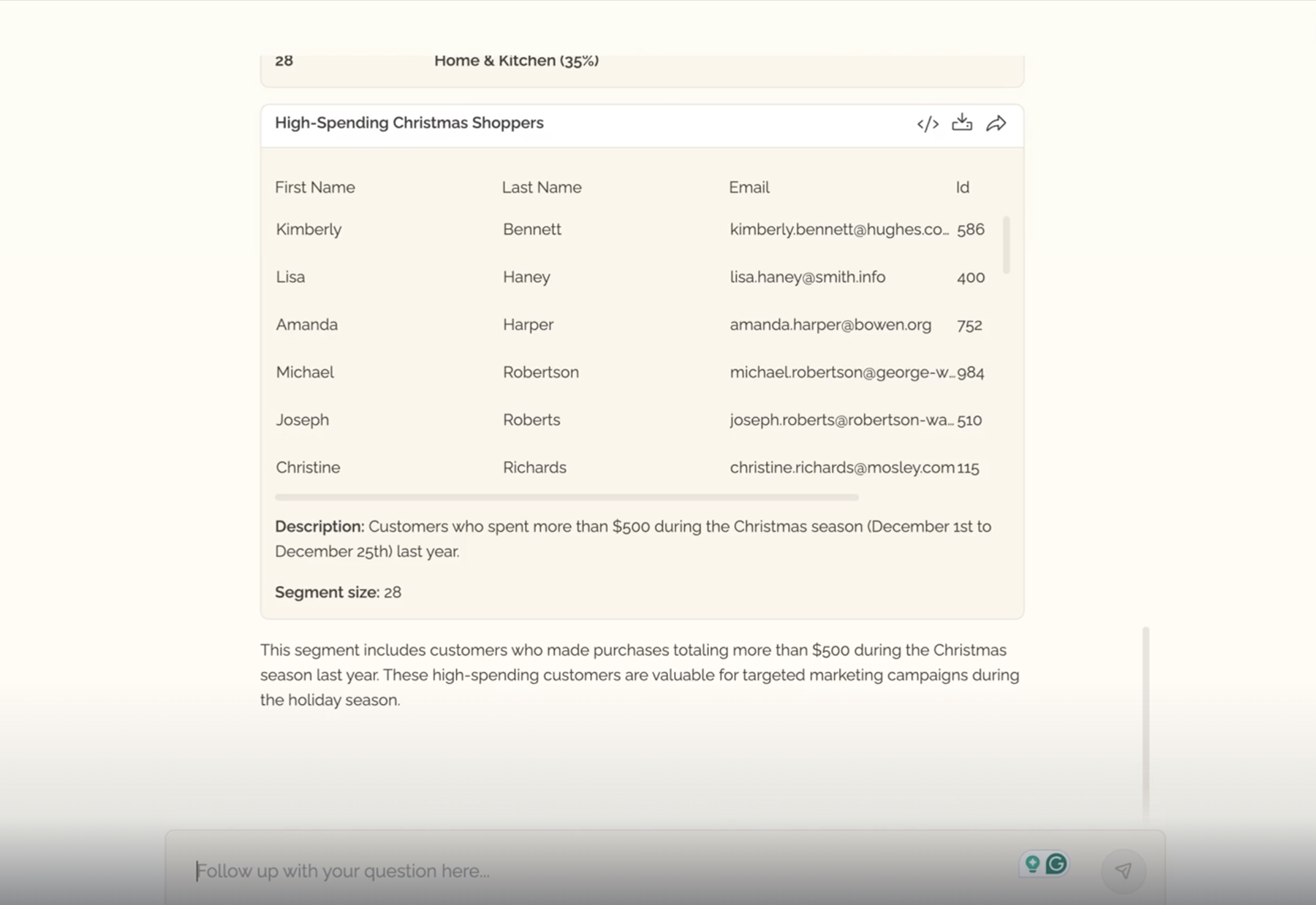This screenshot has width=1316, height=905.
Task: Select the Amanda Harper row
Action: (x=307, y=324)
